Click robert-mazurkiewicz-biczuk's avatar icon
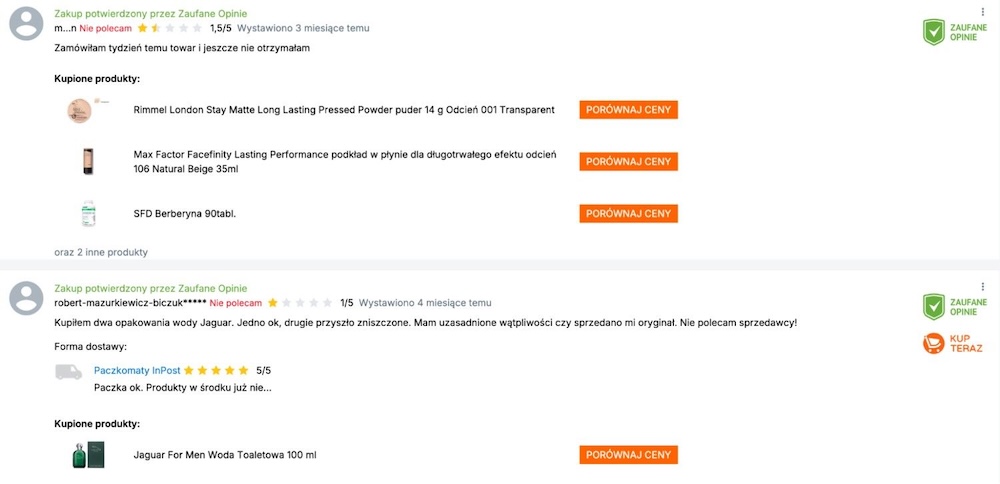 tap(26, 298)
